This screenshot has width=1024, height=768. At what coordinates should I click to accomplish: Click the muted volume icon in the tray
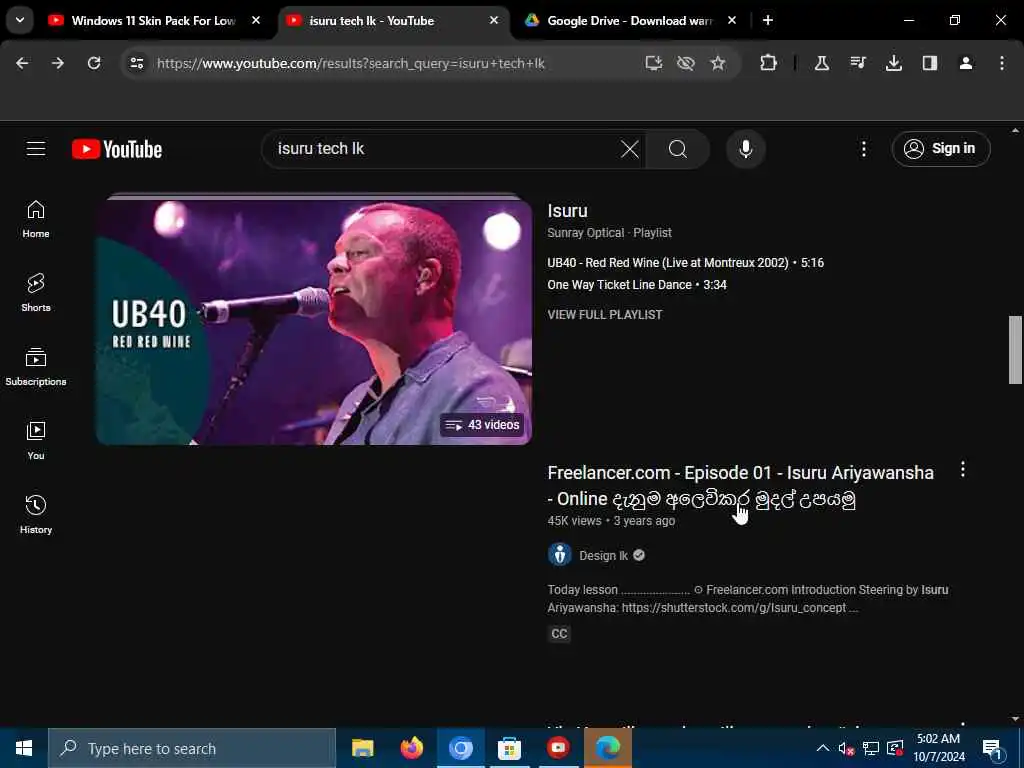[x=846, y=748]
